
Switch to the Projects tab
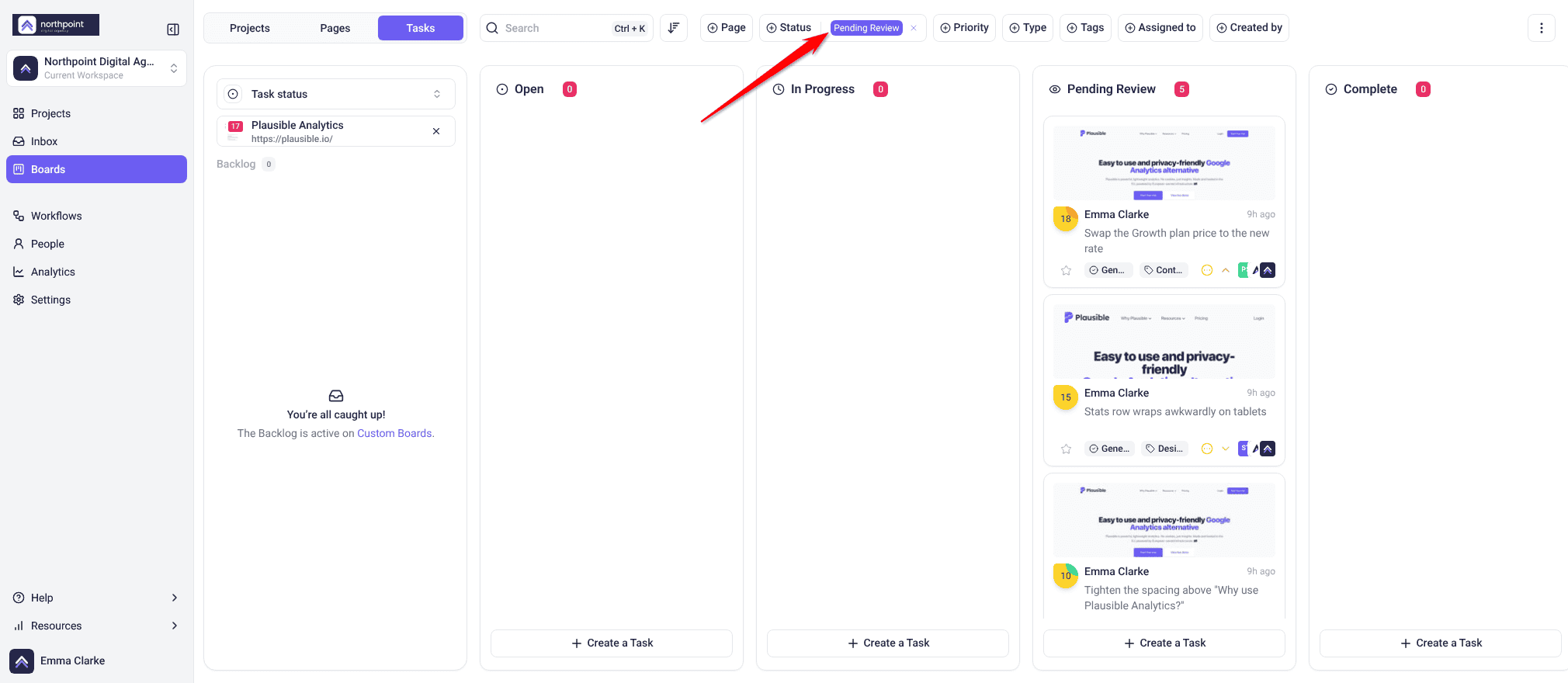tap(250, 28)
